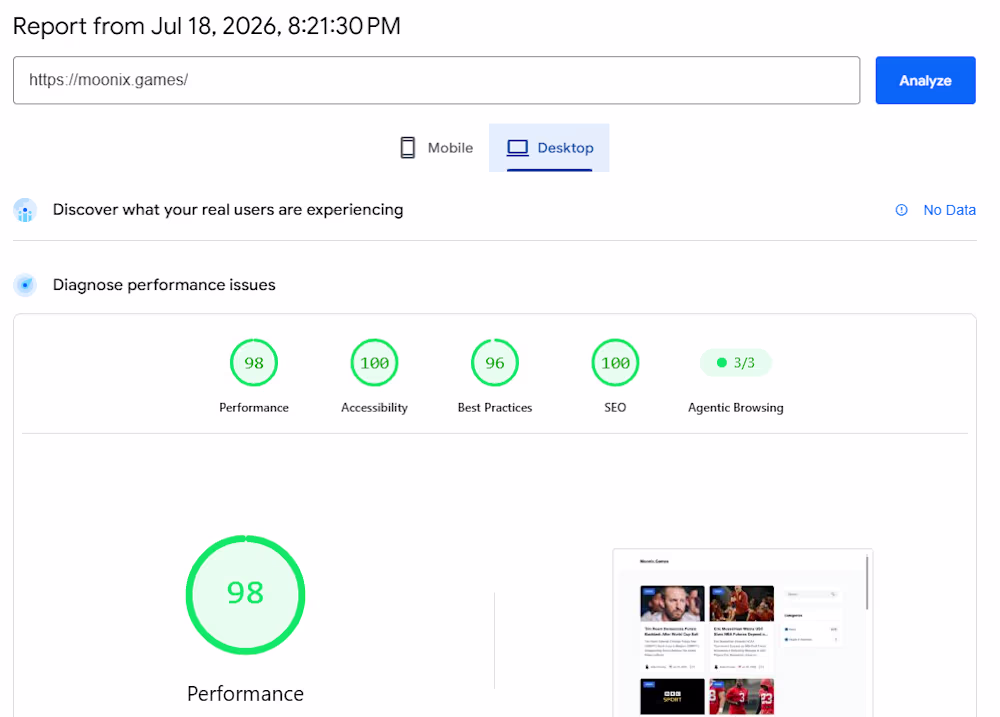This screenshot has height=717, width=1000.
Task: Click the Agentic Browsing 3/3 badge
Action: coord(735,362)
